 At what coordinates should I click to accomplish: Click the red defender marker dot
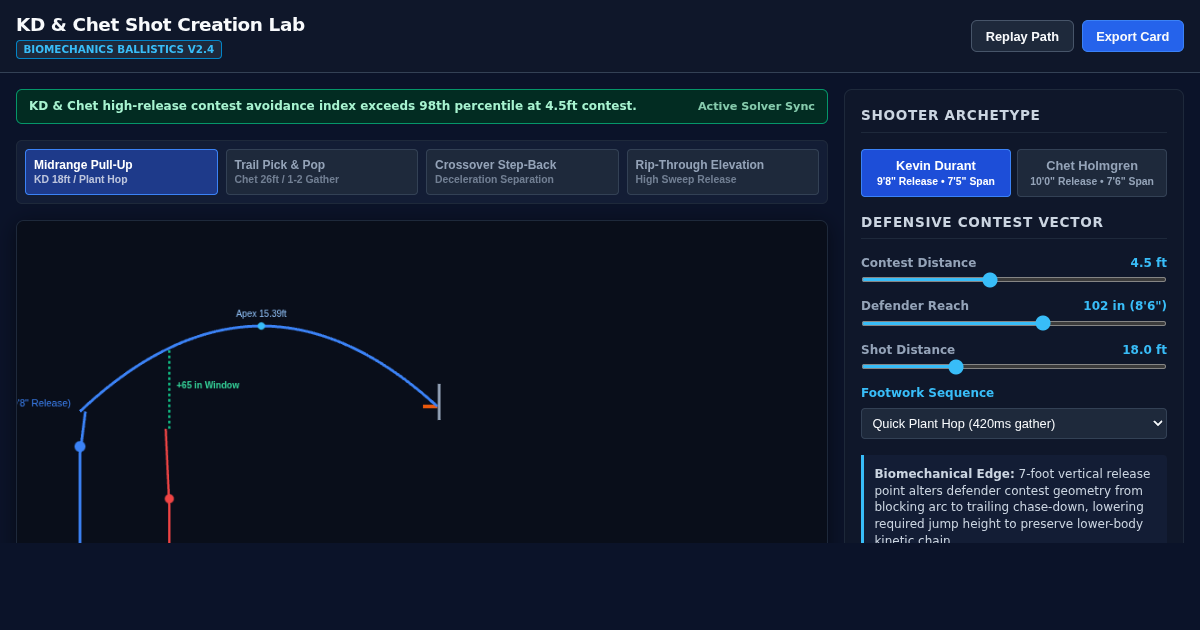pos(169,499)
